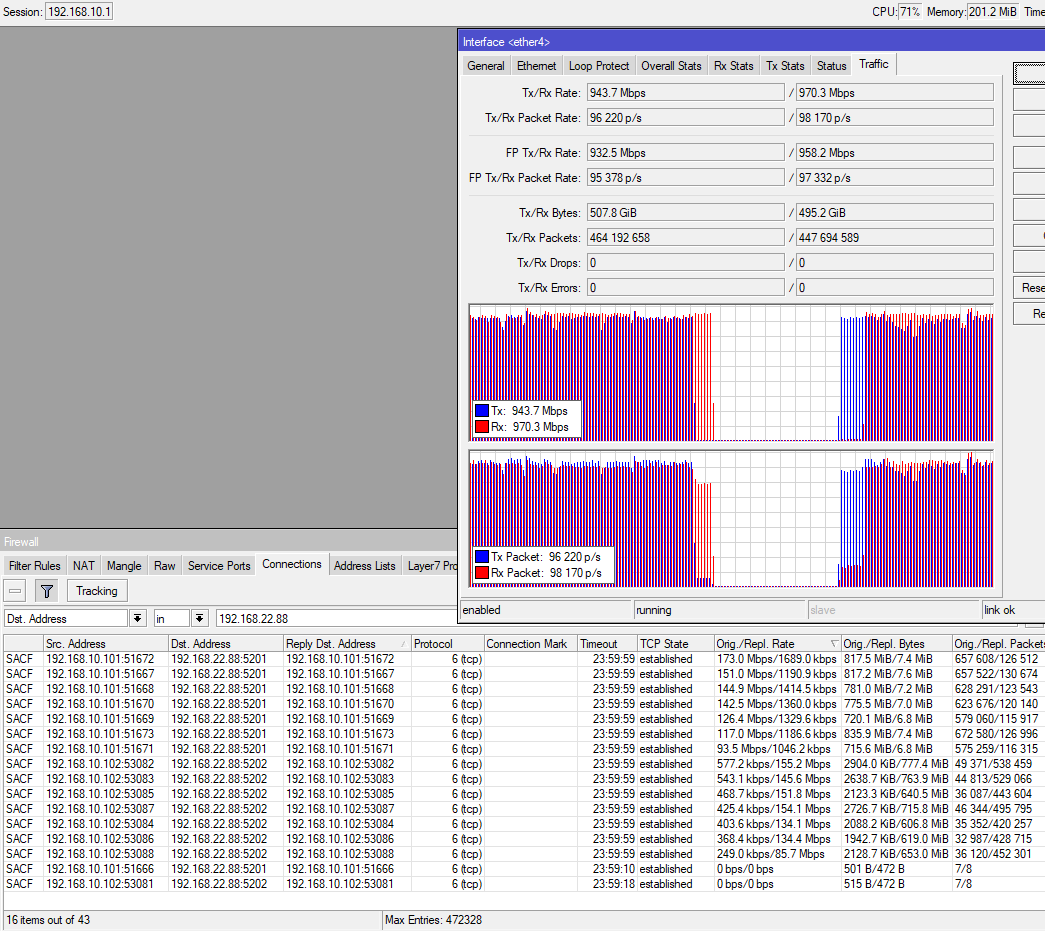Select the connection from 192.168.10.102:53082
This screenshot has width=1045, height=931.
click(100, 764)
